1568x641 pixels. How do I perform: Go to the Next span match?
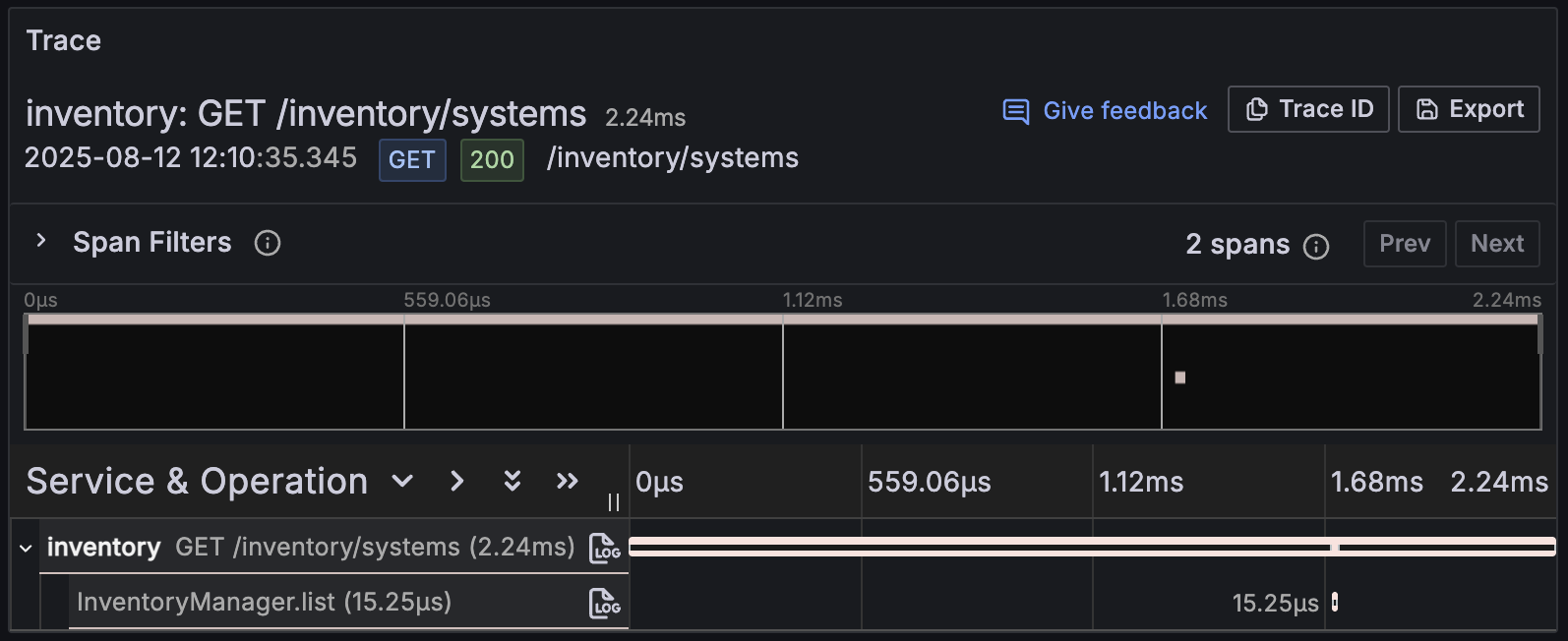point(1497,244)
